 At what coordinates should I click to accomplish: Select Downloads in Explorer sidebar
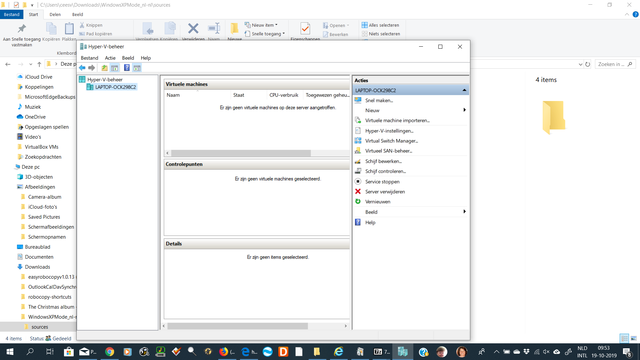click(x=37, y=267)
